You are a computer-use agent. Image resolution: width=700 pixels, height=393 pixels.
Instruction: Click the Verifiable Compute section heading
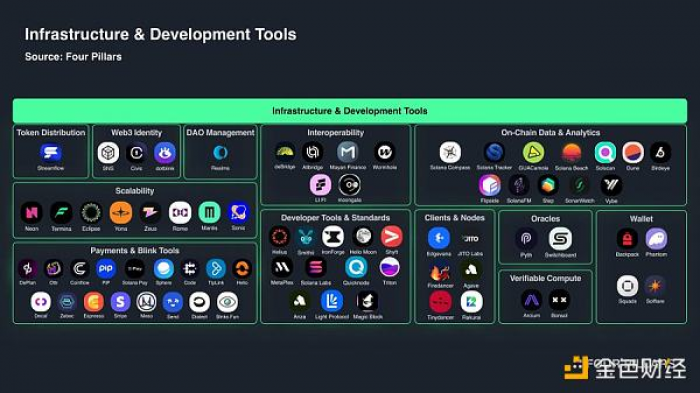tap(546, 278)
